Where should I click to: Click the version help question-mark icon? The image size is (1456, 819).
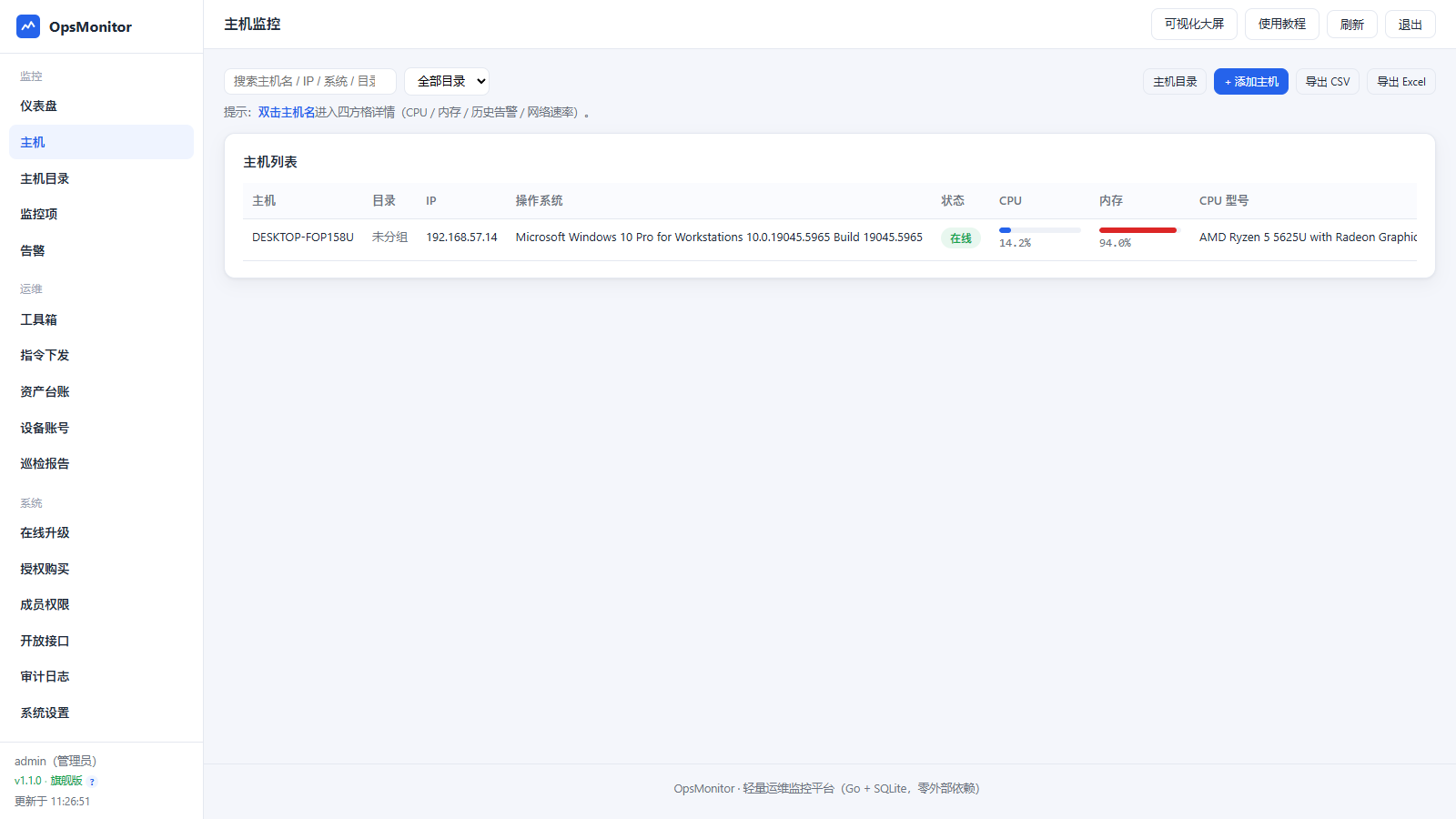tap(92, 782)
